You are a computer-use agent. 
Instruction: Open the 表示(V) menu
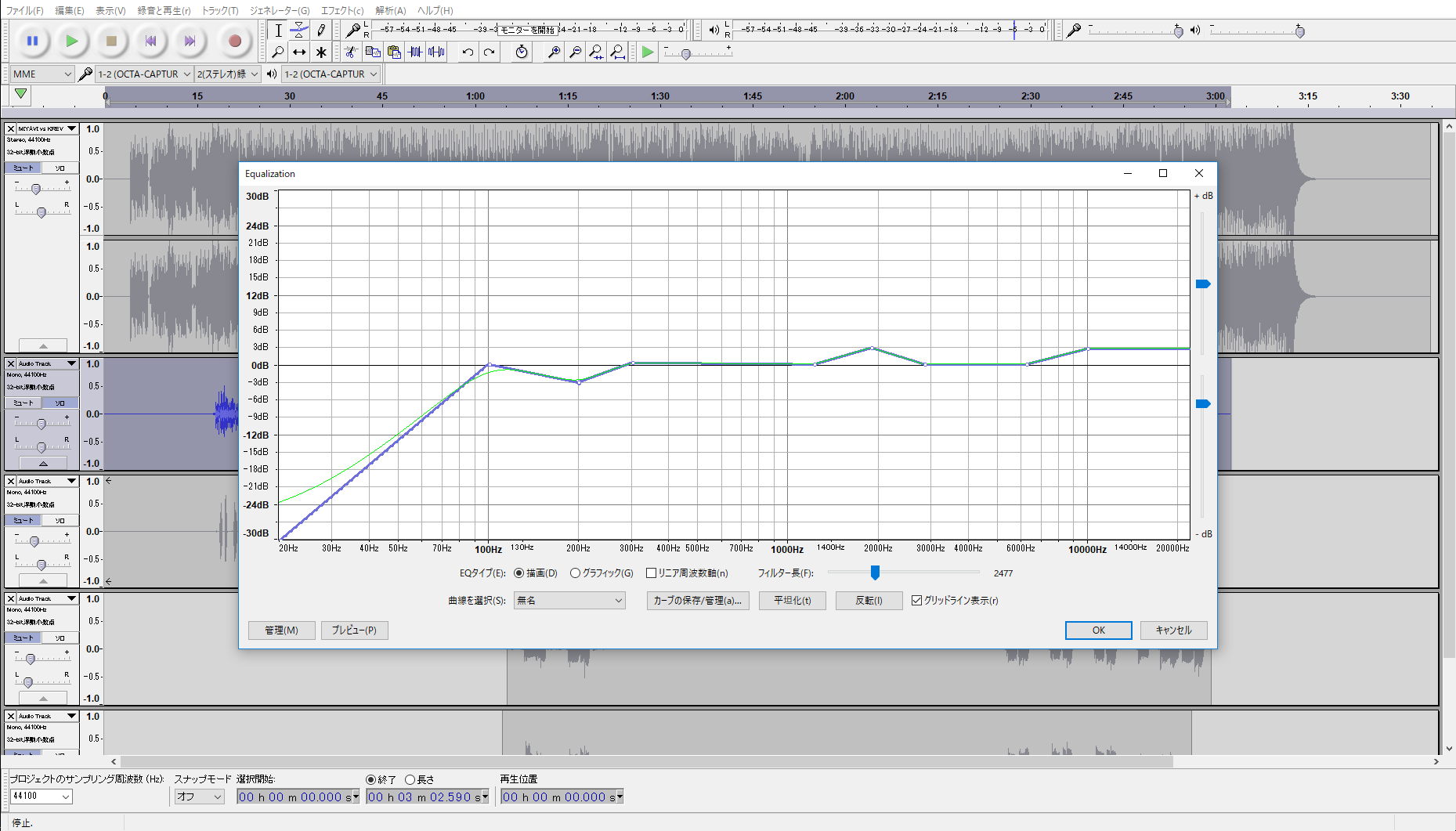[110, 10]
